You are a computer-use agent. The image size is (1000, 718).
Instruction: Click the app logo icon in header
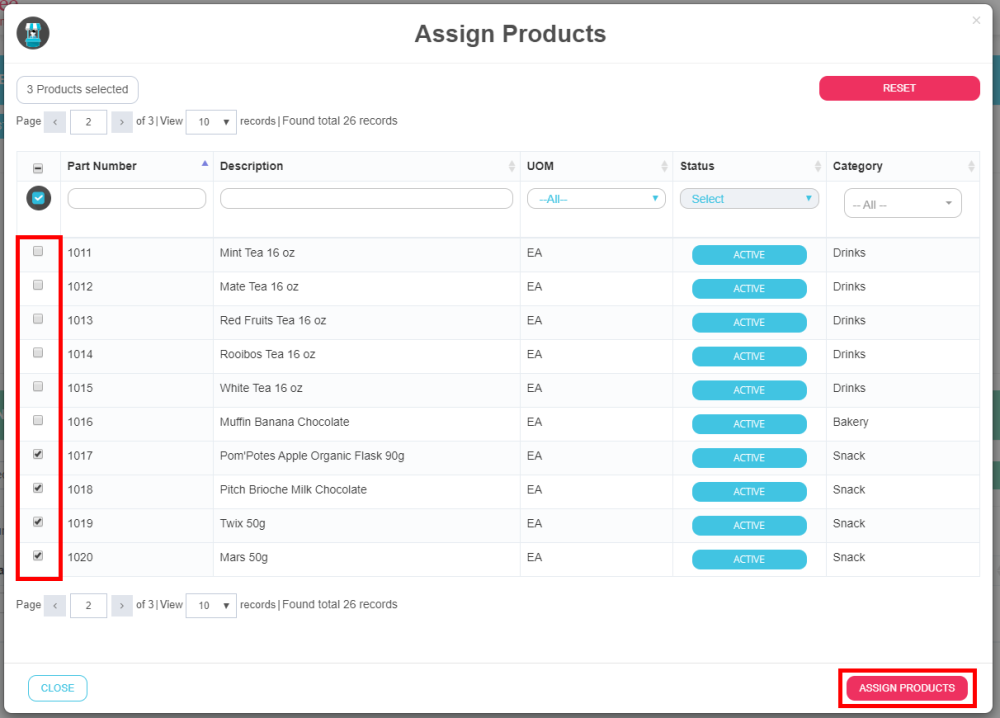[33, 34]
